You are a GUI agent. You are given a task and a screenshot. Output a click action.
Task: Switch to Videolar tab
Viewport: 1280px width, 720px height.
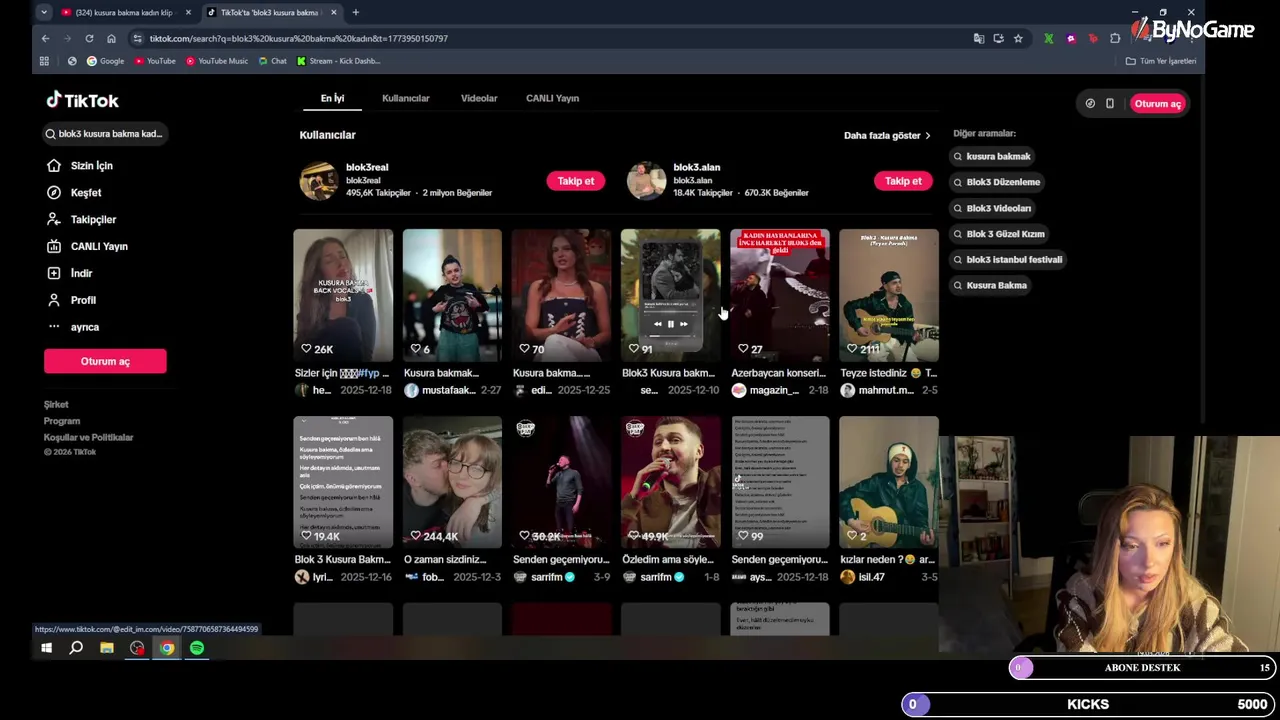tap(479, 98)
